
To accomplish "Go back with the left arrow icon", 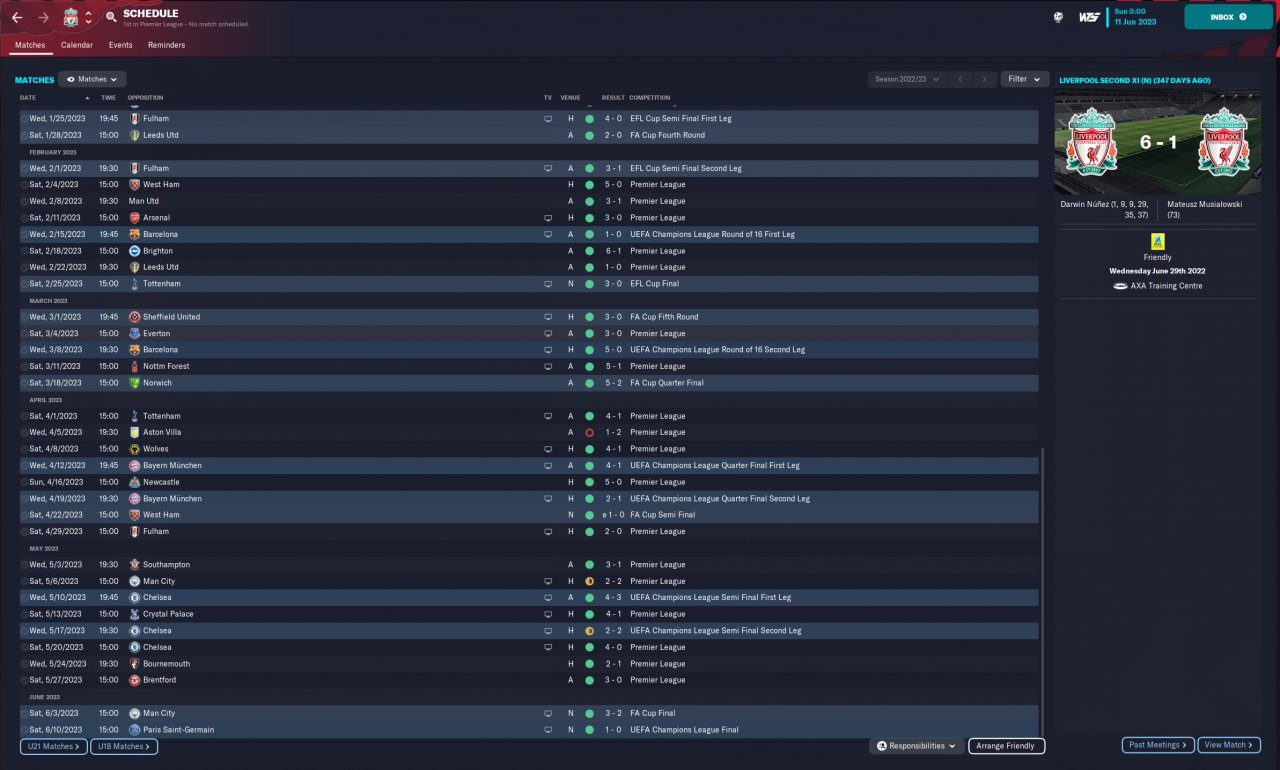I will [x=17, y=18].
